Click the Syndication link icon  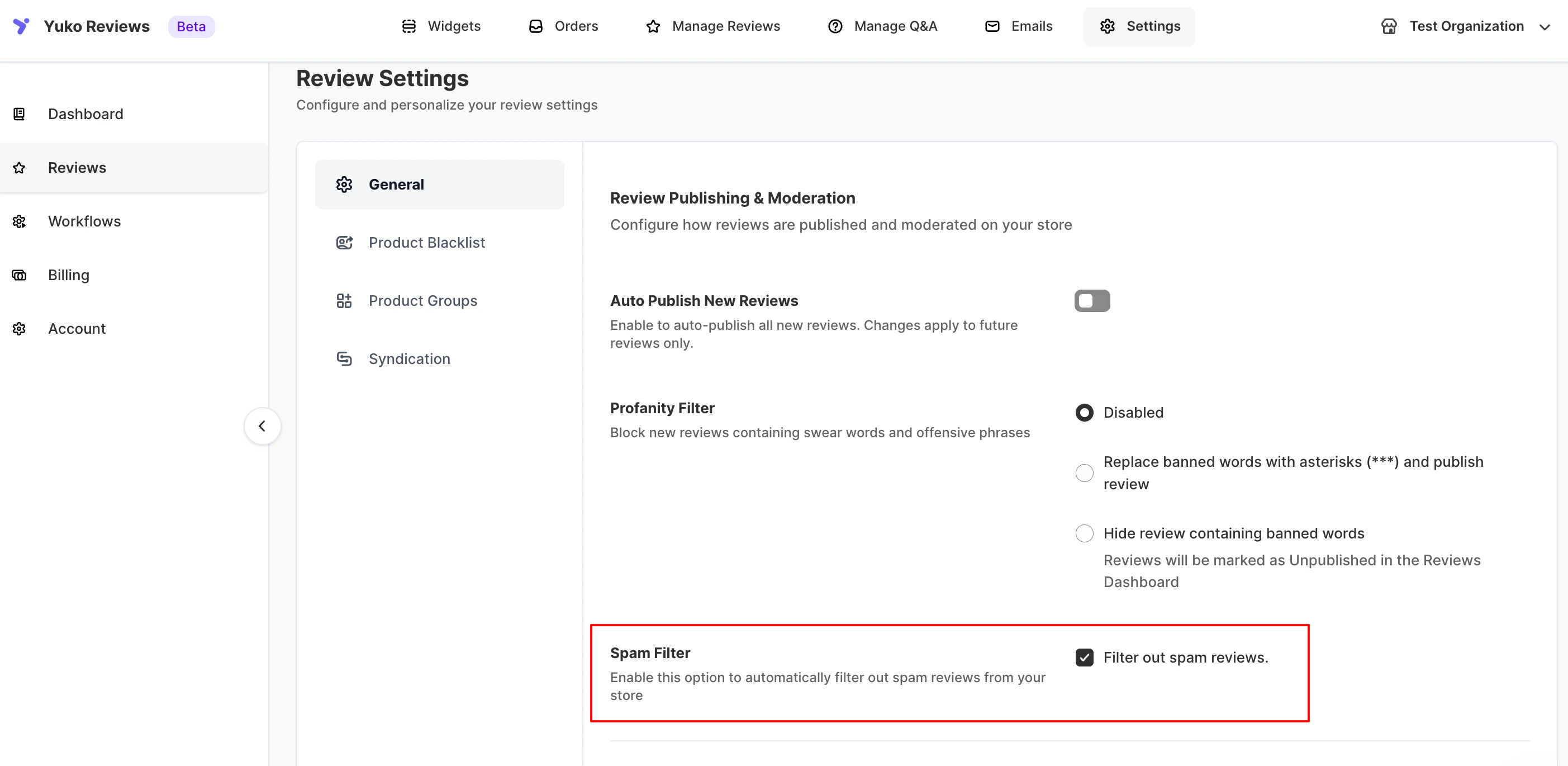point(344,358)
